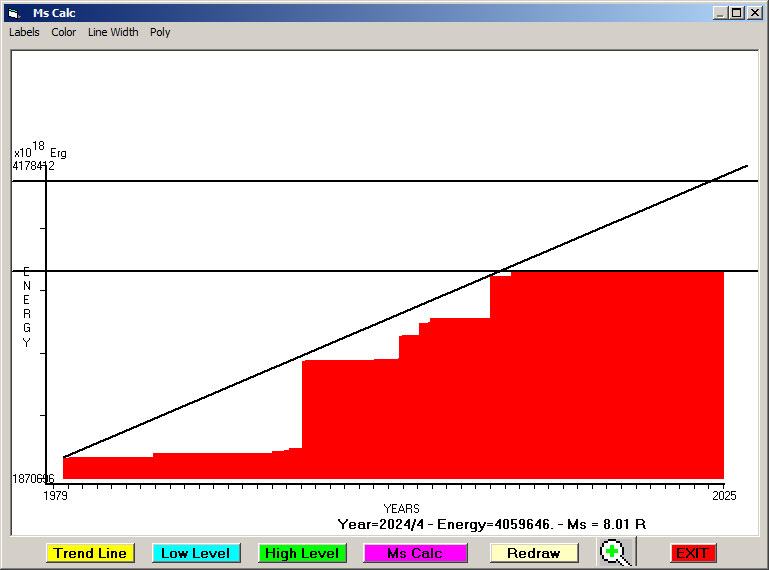Maximize the Ms Calc window
Image resolution: width=769 pixels, height=570 pixels.
[x=737, y=13]
